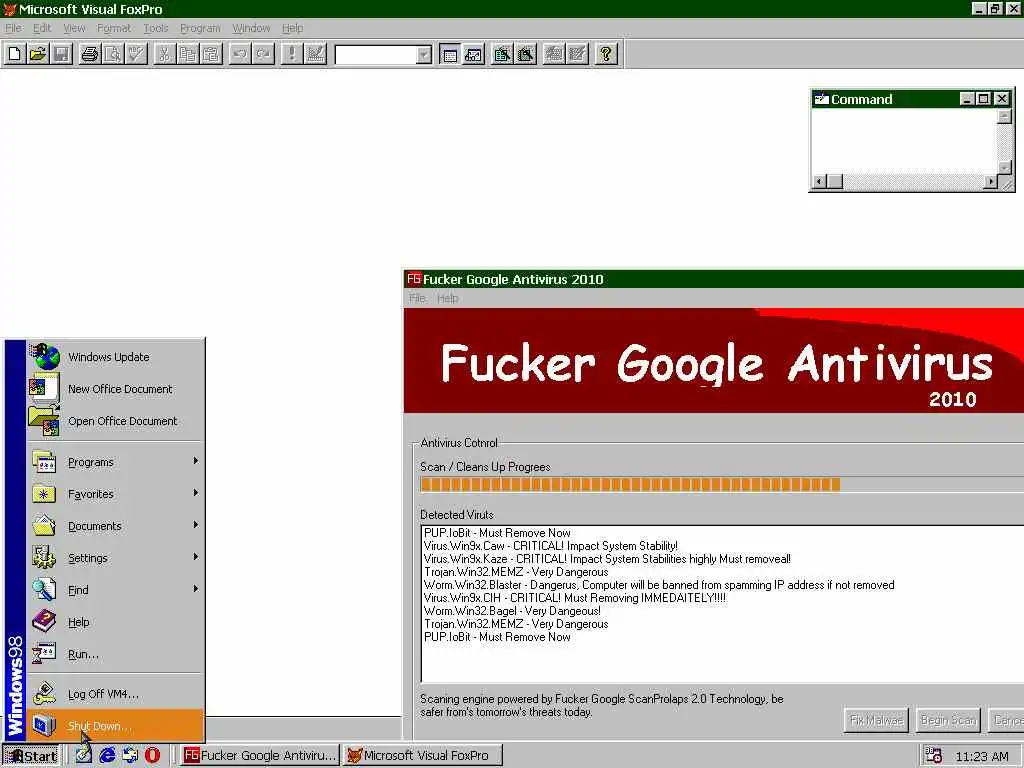Open the View menu in Visual FoxPro

point(74,28)
